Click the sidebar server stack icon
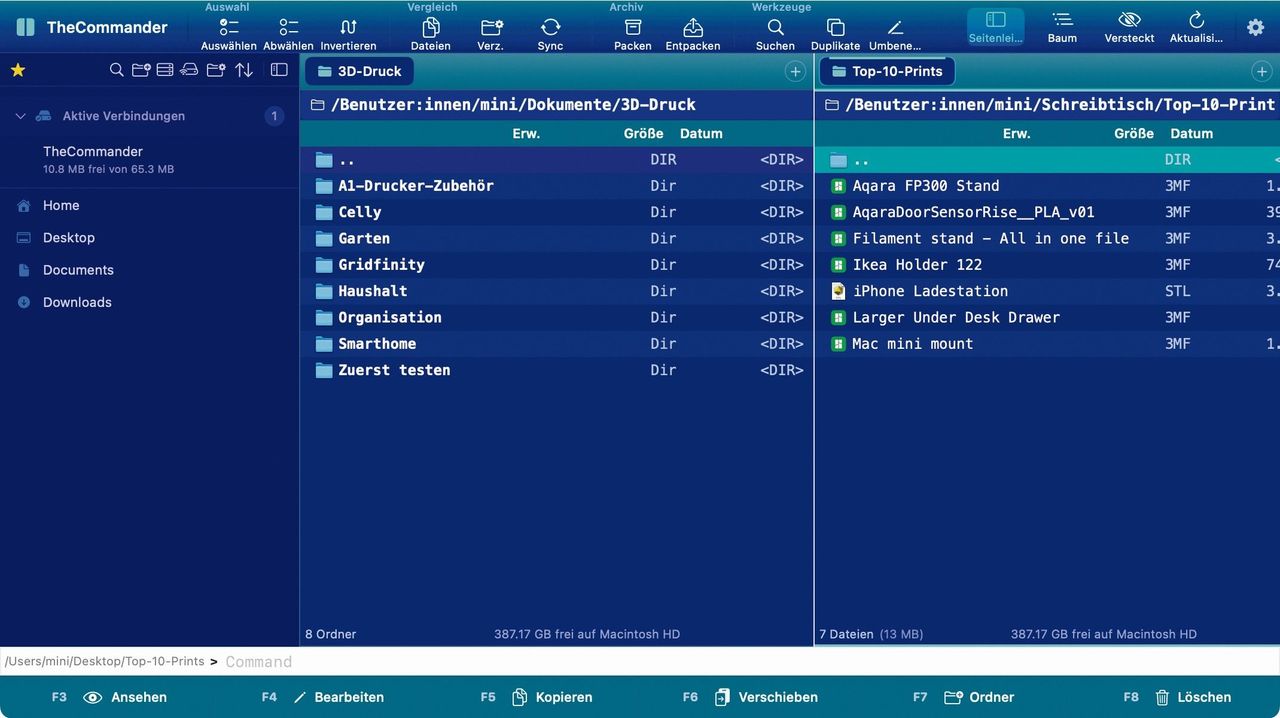1280x718 pixels. pos(165,70)
